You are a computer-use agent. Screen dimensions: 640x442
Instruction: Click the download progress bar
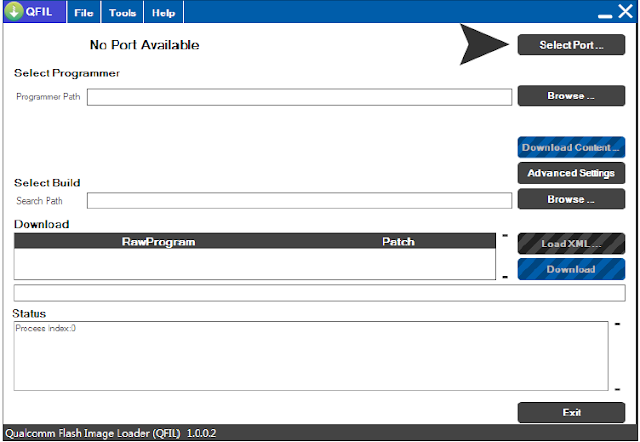coord(319,293)
